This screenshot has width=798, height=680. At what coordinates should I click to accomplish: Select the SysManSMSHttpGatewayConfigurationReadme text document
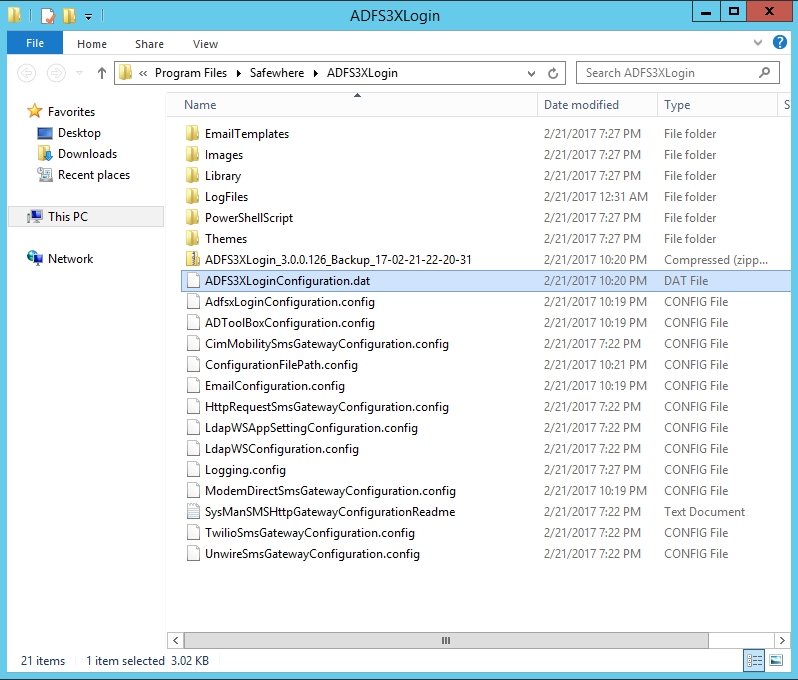pos(329,512)
